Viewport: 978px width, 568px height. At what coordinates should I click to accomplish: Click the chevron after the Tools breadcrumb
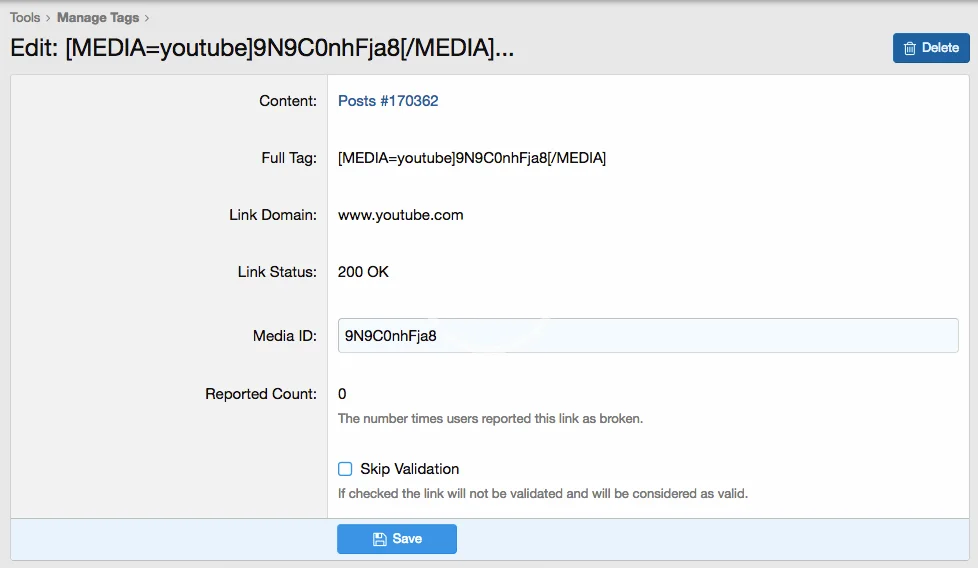tap(48, 18)
